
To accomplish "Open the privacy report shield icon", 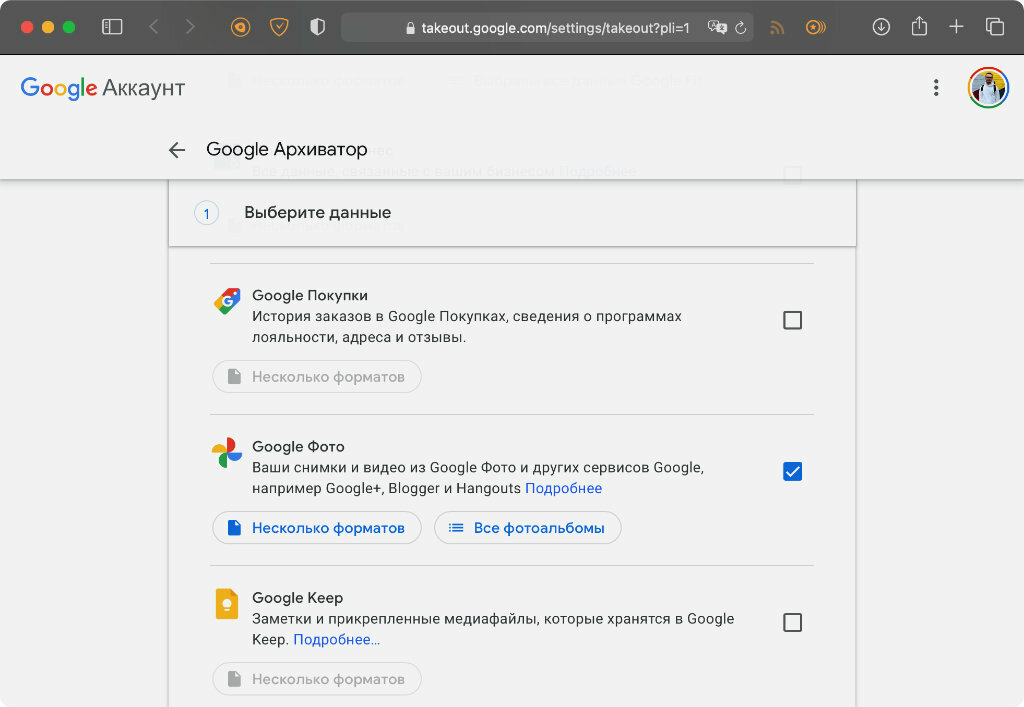I will click(317, 27).
